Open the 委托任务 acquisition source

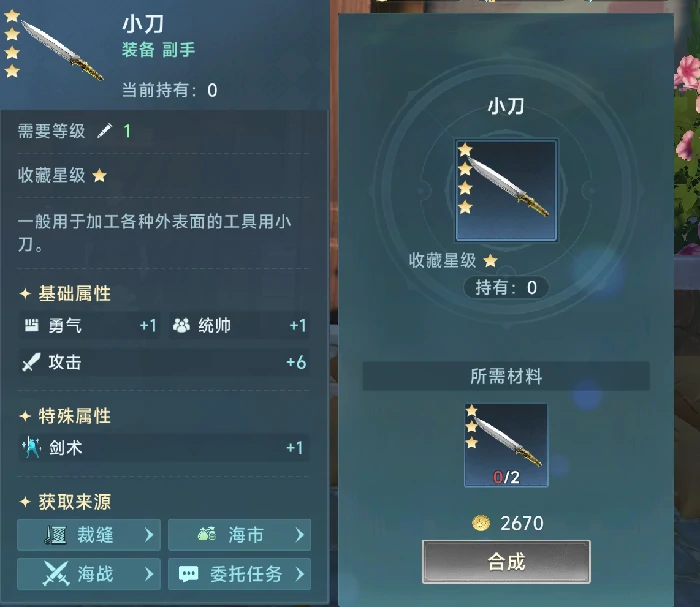pyautogui.click(x=239, y=574)
